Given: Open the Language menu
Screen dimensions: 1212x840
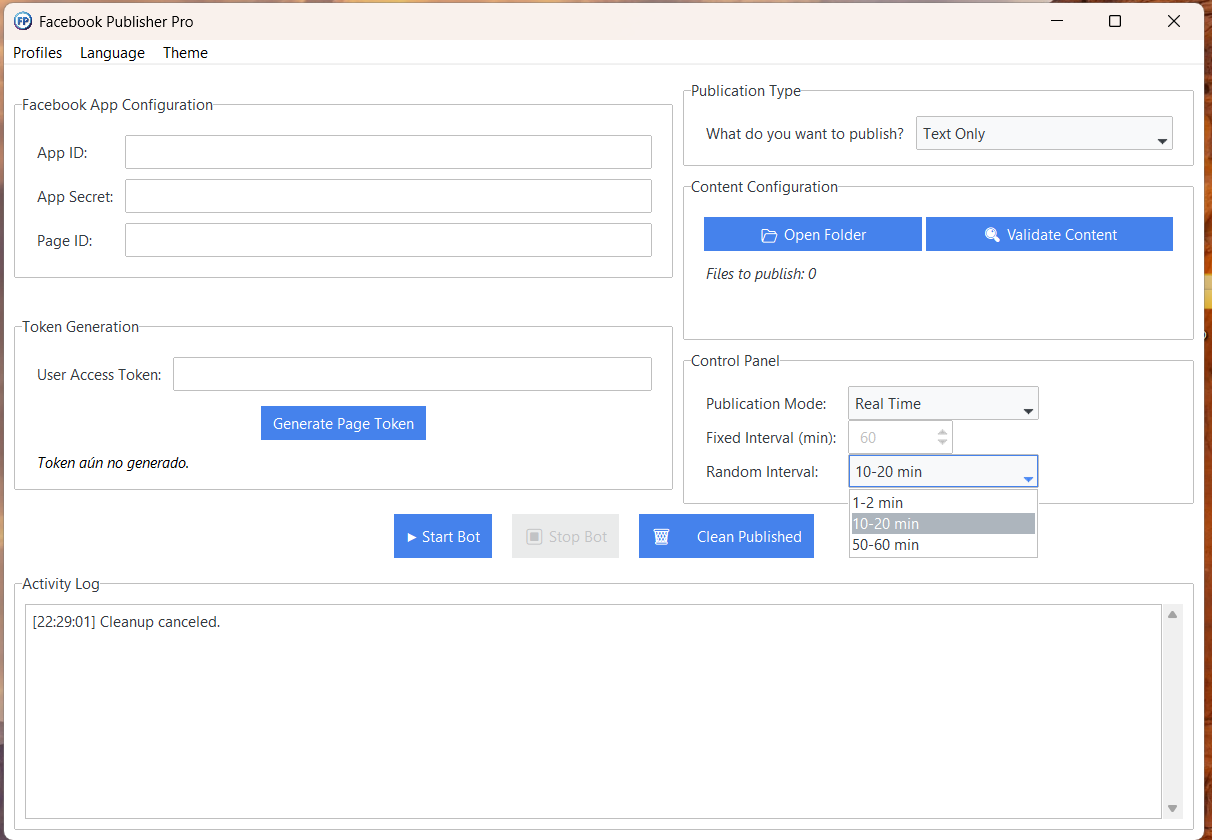Looking at the screenshot, I should 112,53.
